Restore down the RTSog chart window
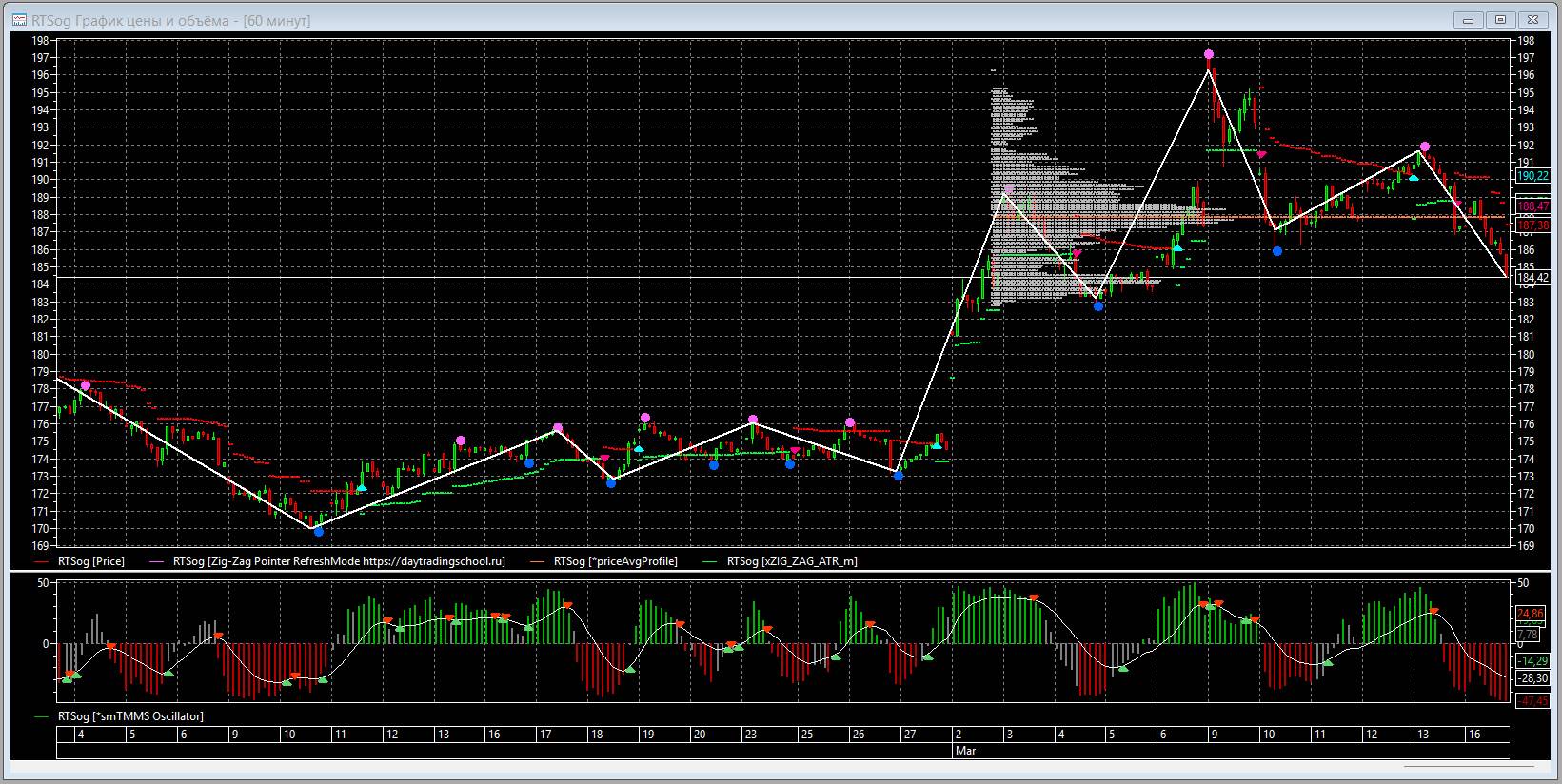Viewport: 1562px width, 784px height. tap(1502, 19)
